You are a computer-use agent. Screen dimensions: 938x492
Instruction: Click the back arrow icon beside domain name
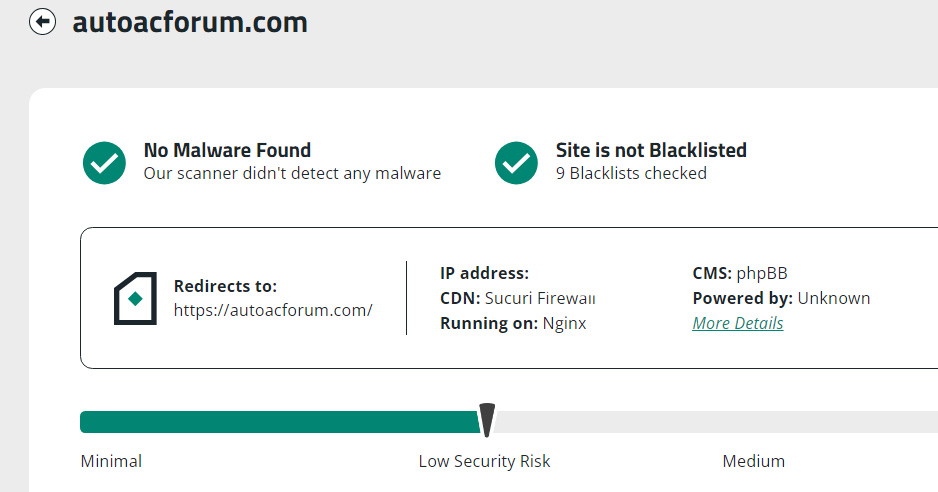point(42,22)
